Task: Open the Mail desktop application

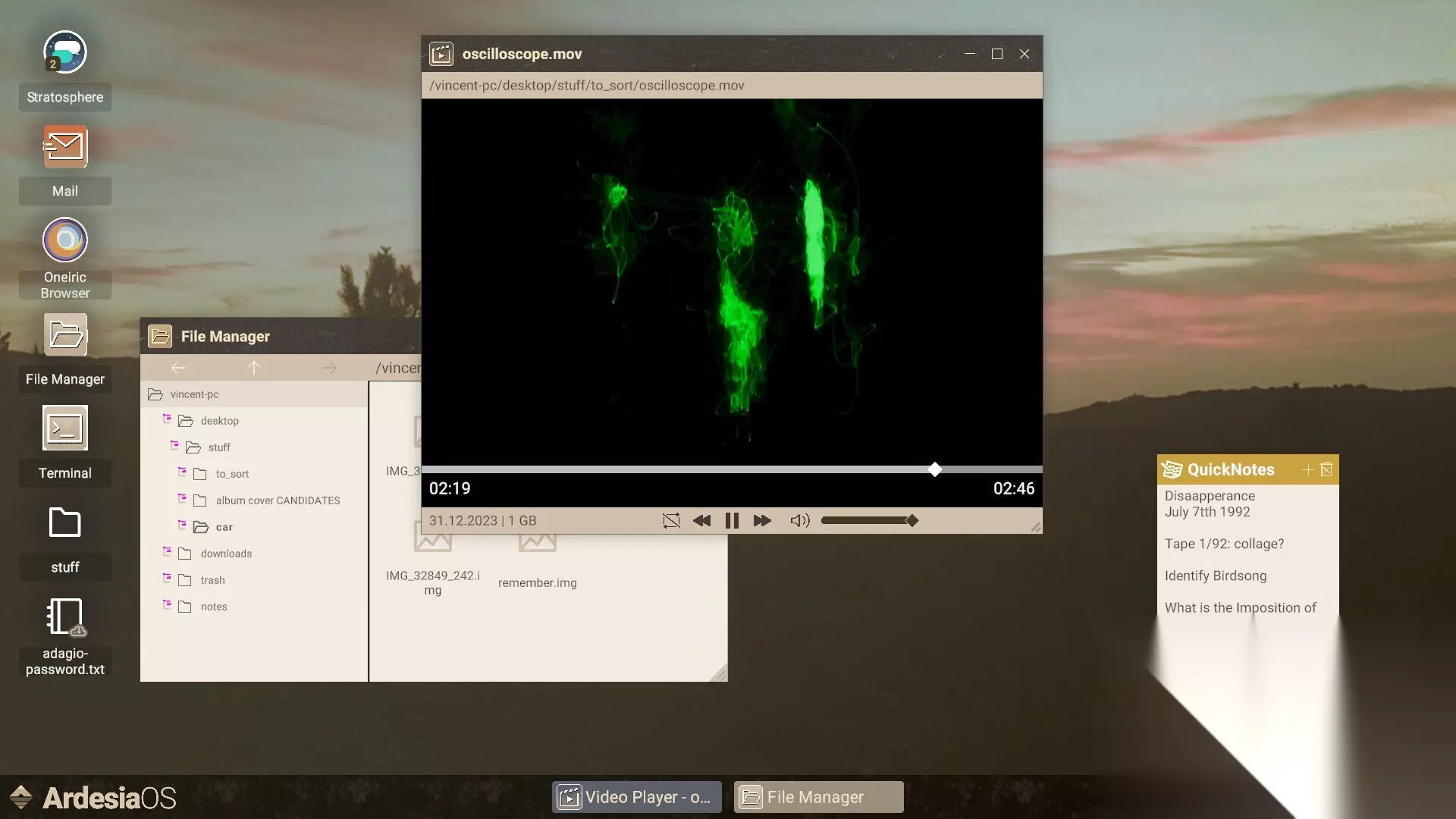Action: (x=65, y=146)
